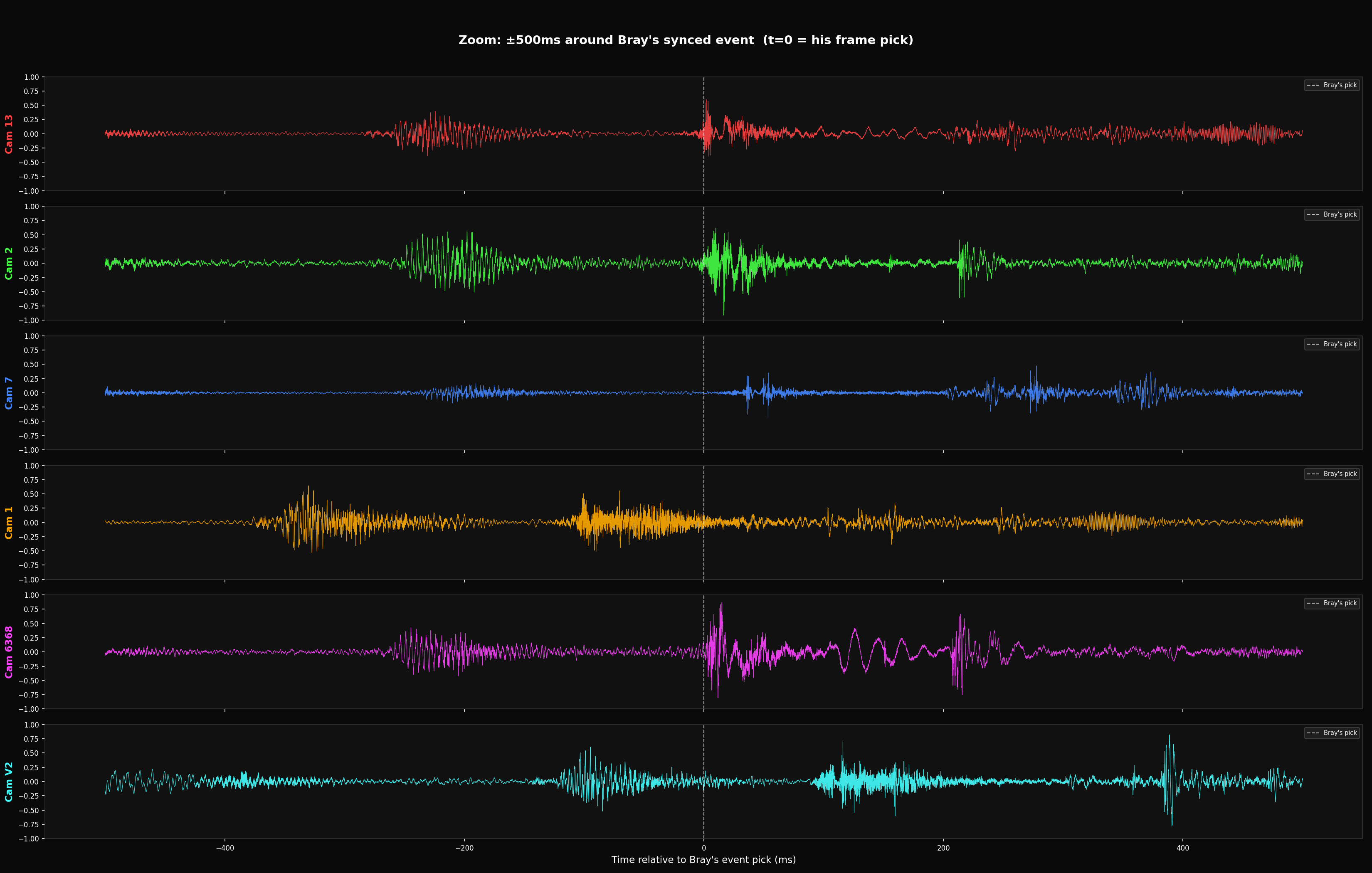Screen dimensions: 1372x873
Task: Toggle Bray's pick legend in Cam 13 panel
Action: (x=1332, y=85)
